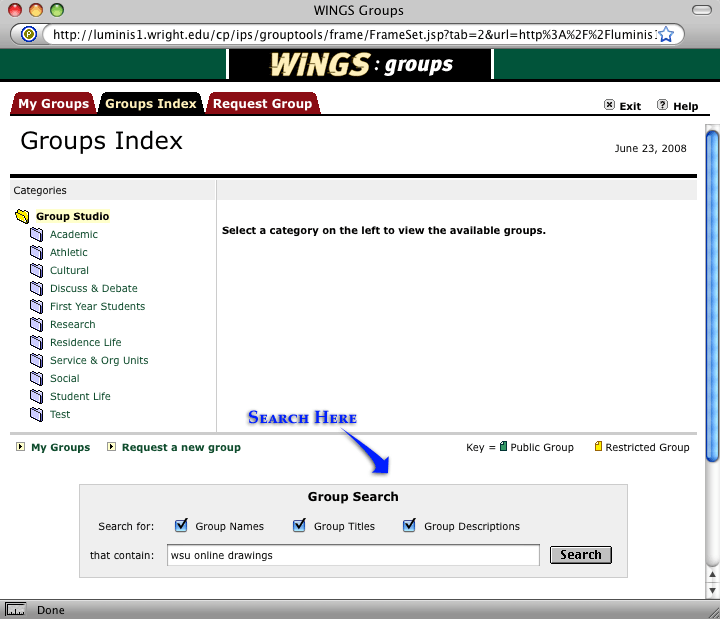Viewport: 720px width, 619px height.
Task: Click the Group Studio open folder icon
Action: click(x=22, y=217)
